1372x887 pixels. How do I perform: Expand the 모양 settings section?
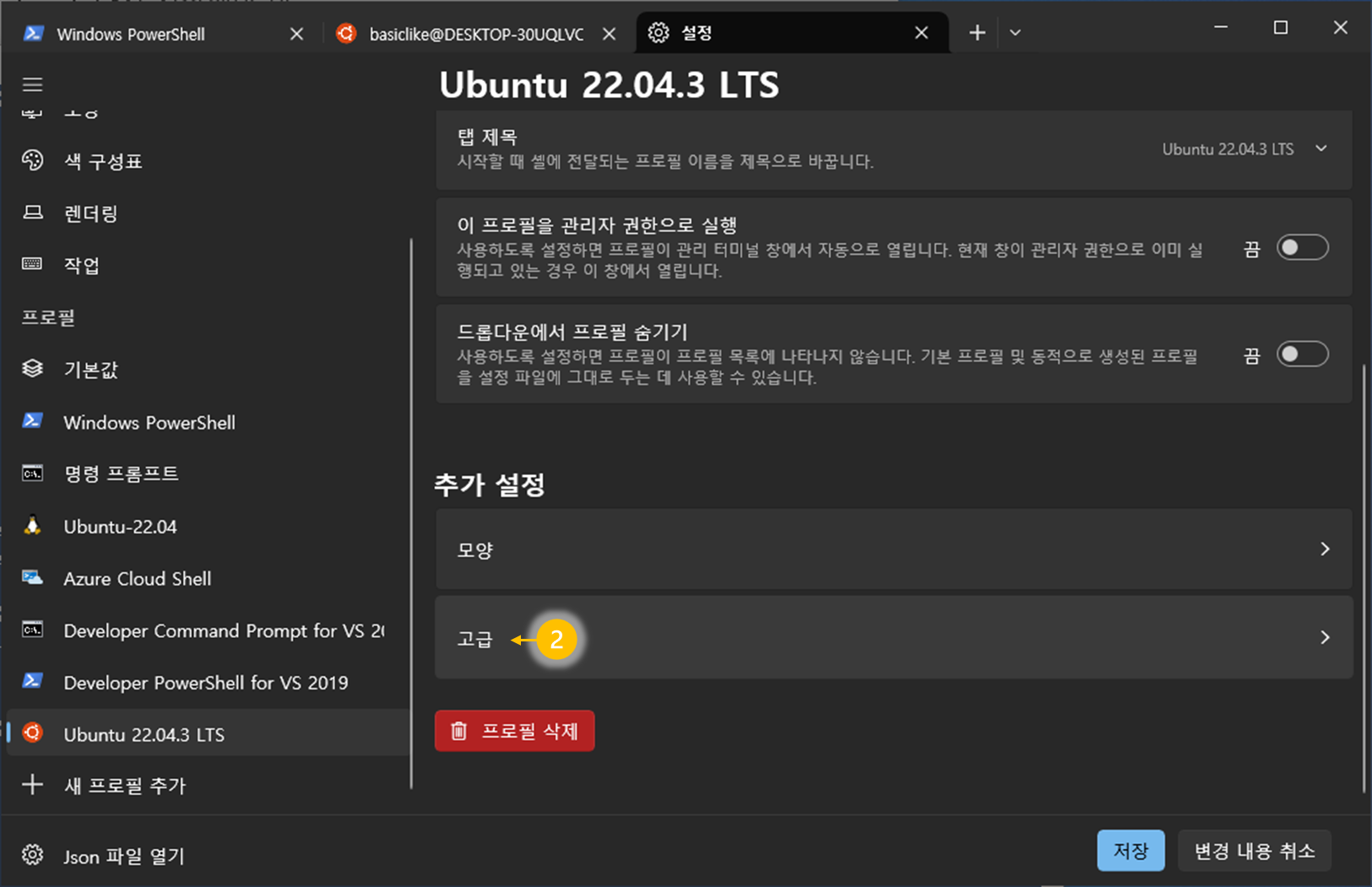894,549
